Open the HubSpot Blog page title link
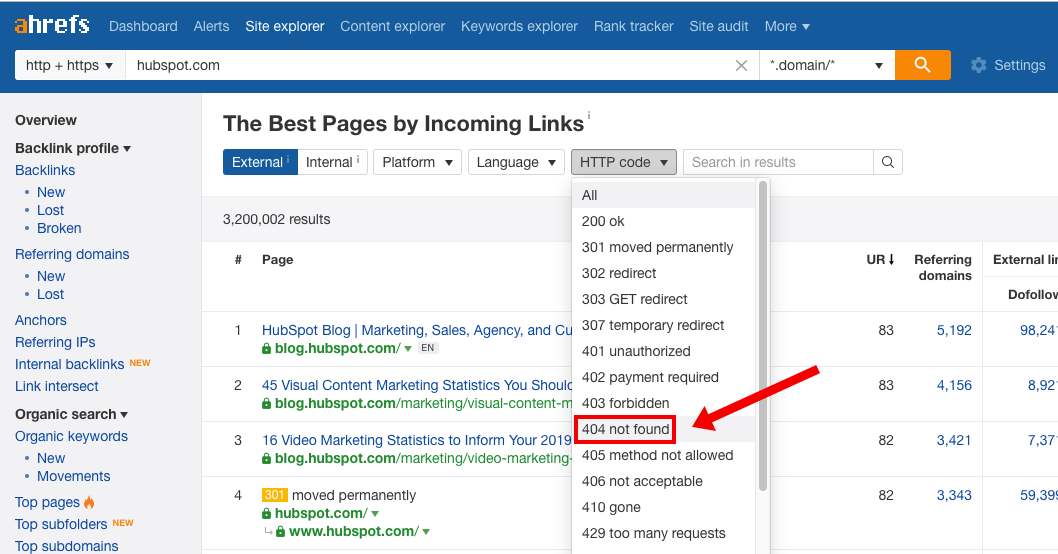The width and height of the screenshot is (1058, 554). point(417,330)
